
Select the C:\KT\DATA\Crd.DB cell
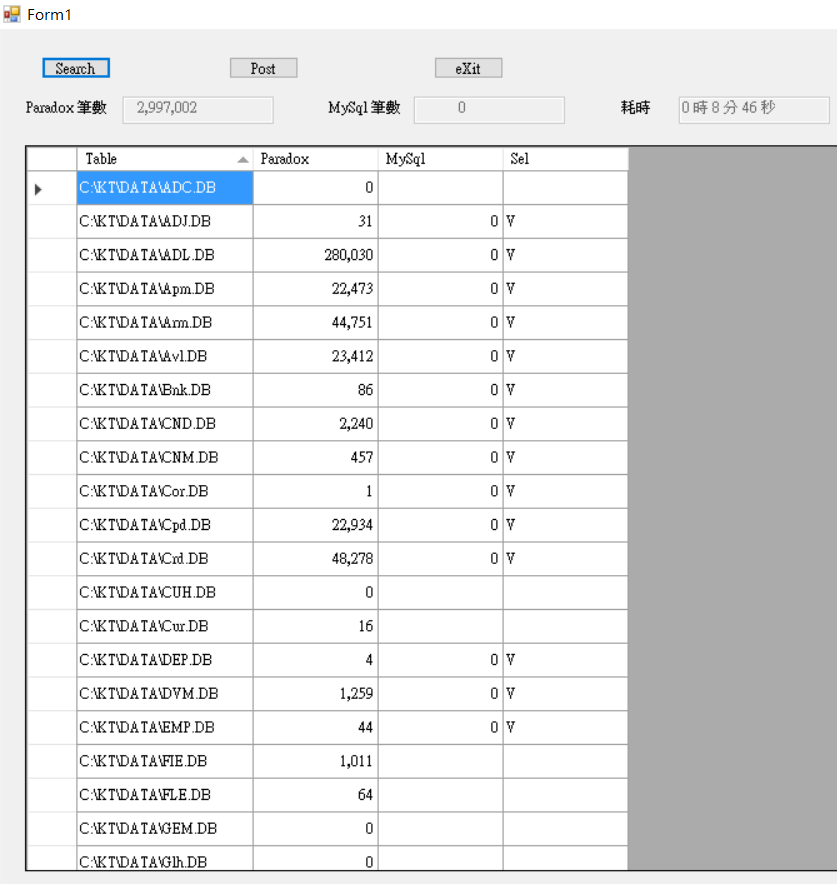tap(165, 559)
